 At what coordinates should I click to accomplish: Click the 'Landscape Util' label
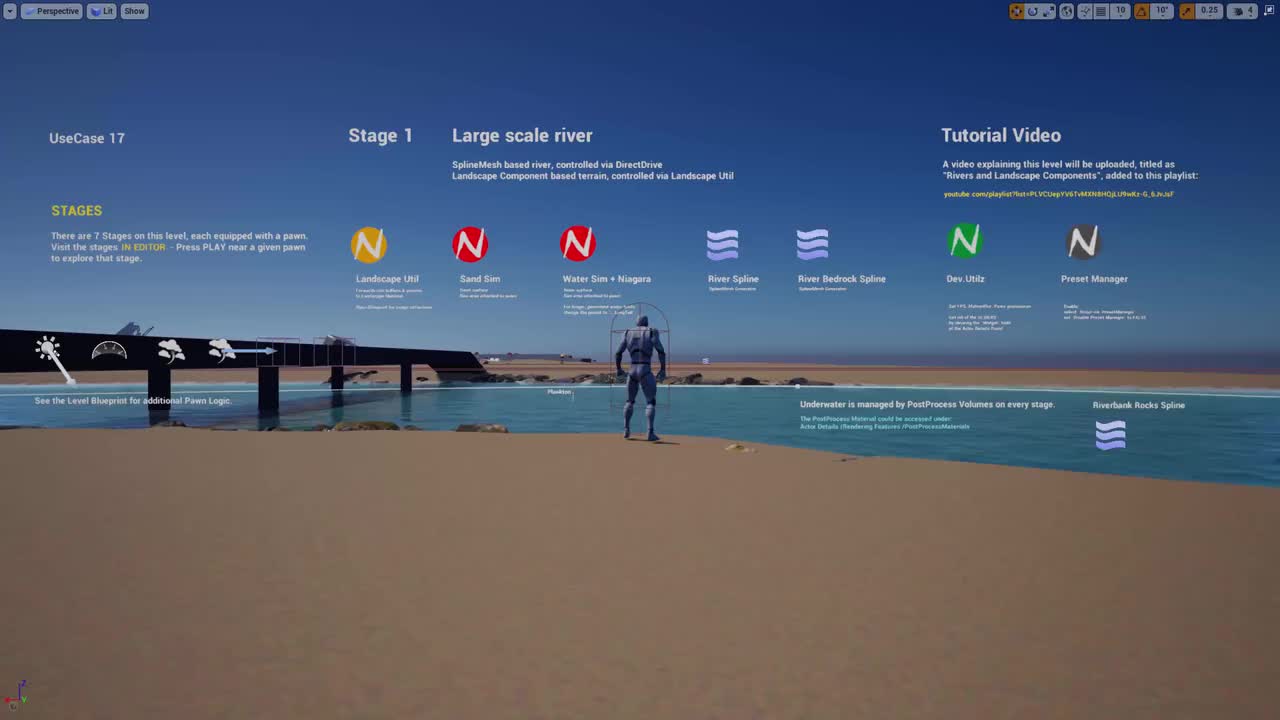(x=387, y=279)
